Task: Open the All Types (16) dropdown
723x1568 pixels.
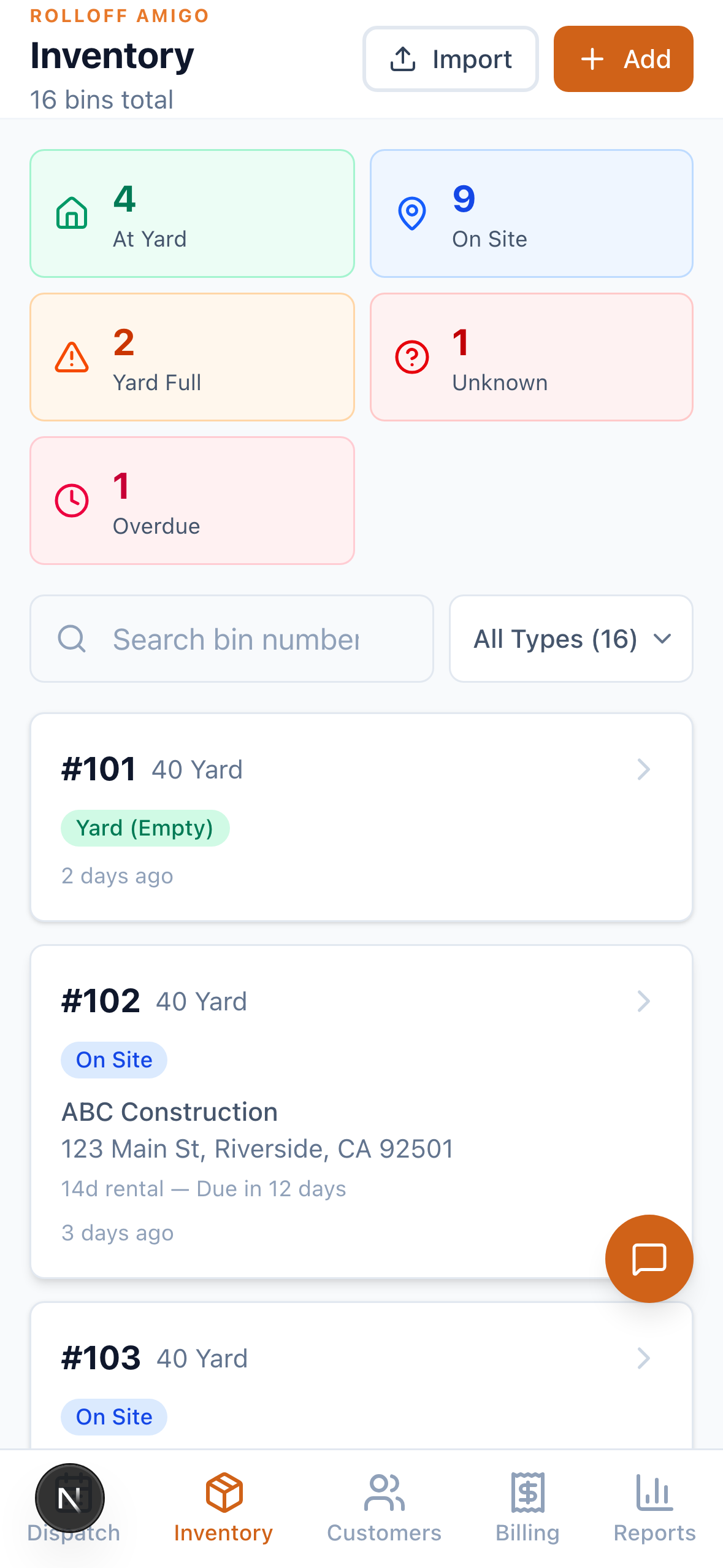Action: [571, 639]
